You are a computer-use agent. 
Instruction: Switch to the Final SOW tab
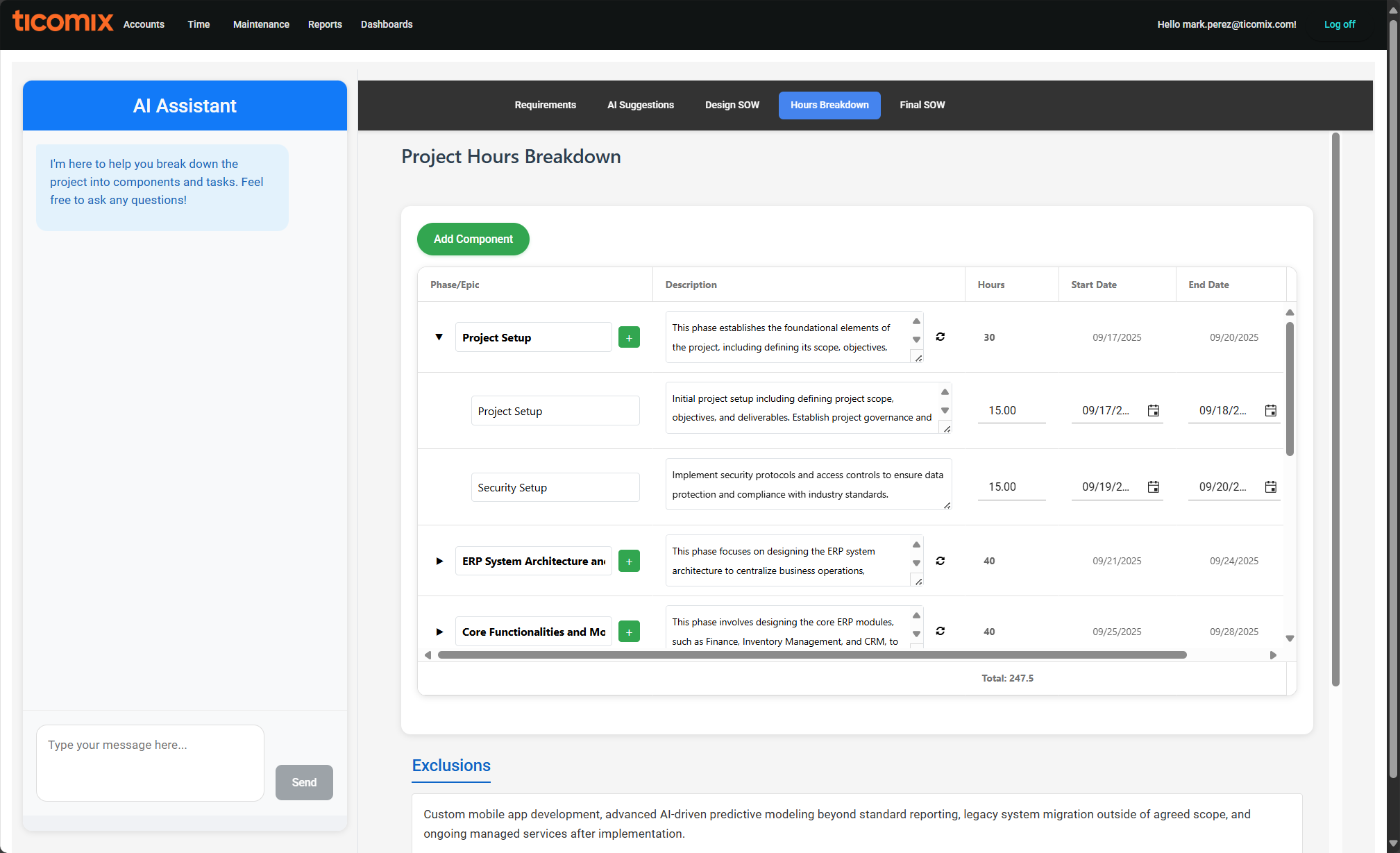tap(922, 105)
